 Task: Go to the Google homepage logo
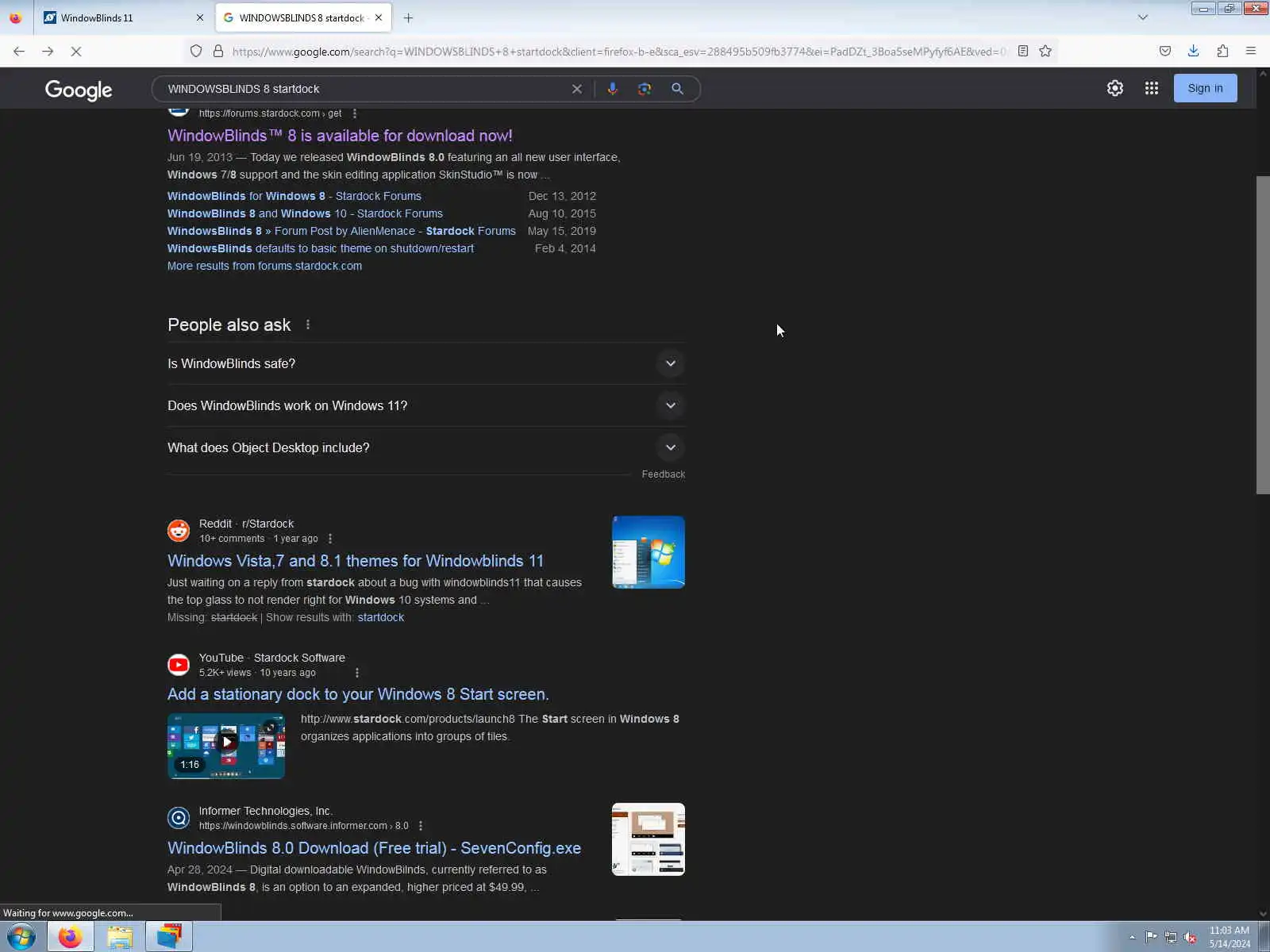tap(79, 90)
